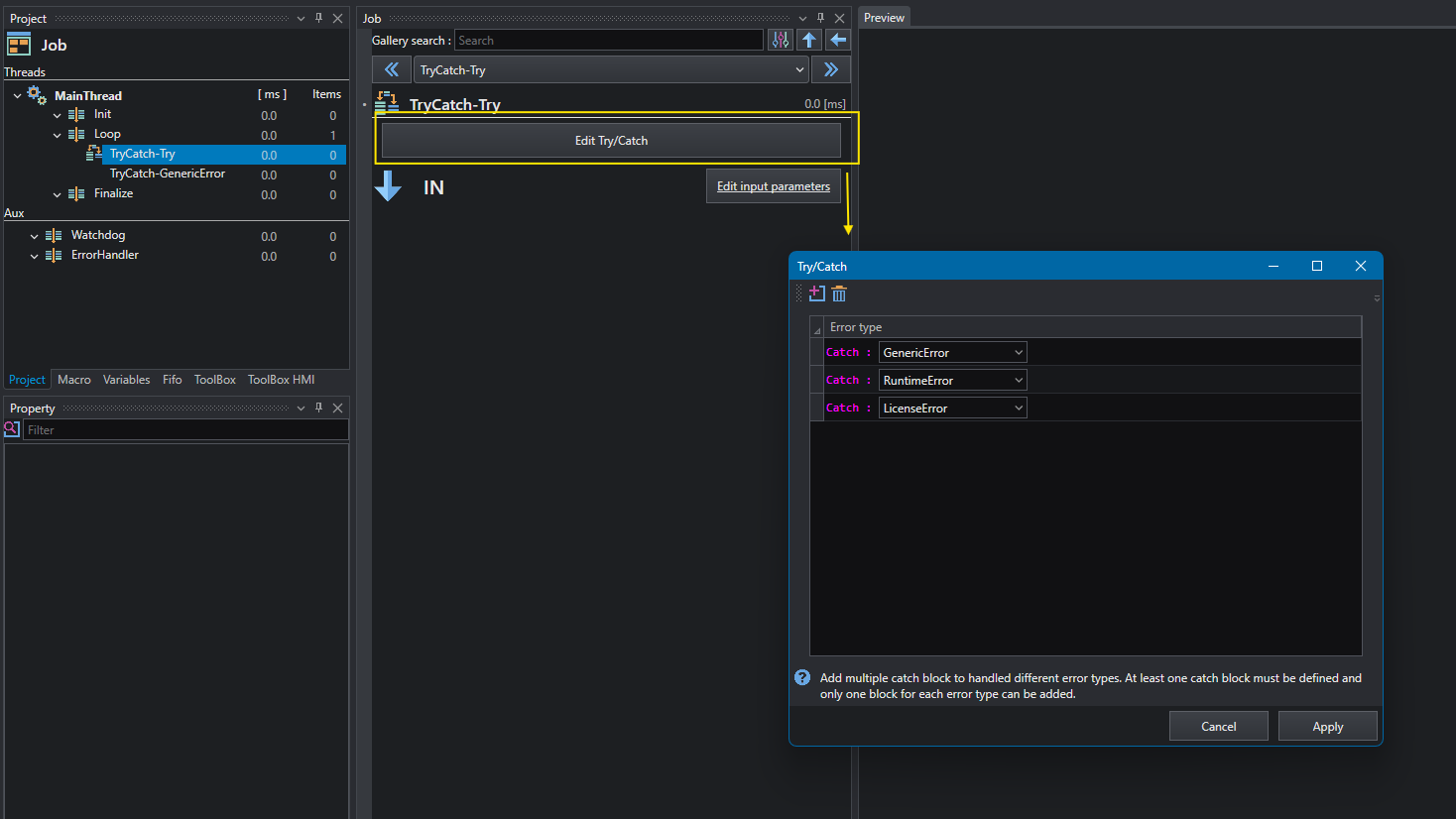Click the delete catch block trash icon

point(839,293)
